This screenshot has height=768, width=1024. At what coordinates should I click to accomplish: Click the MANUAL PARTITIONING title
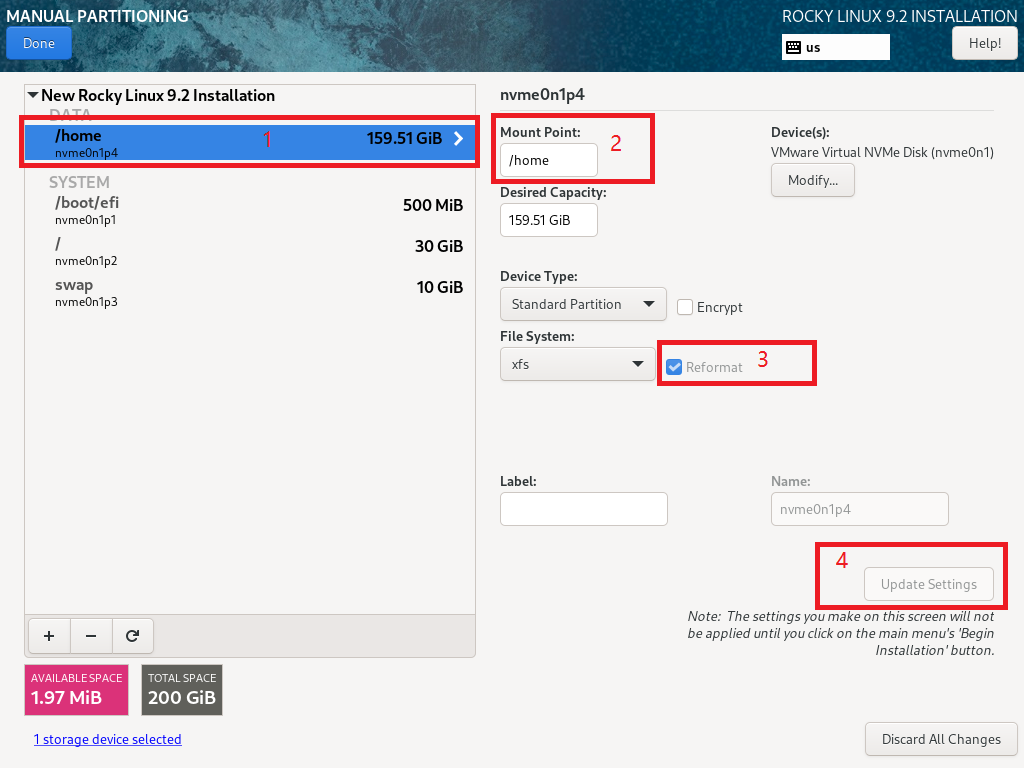(97, 16)
